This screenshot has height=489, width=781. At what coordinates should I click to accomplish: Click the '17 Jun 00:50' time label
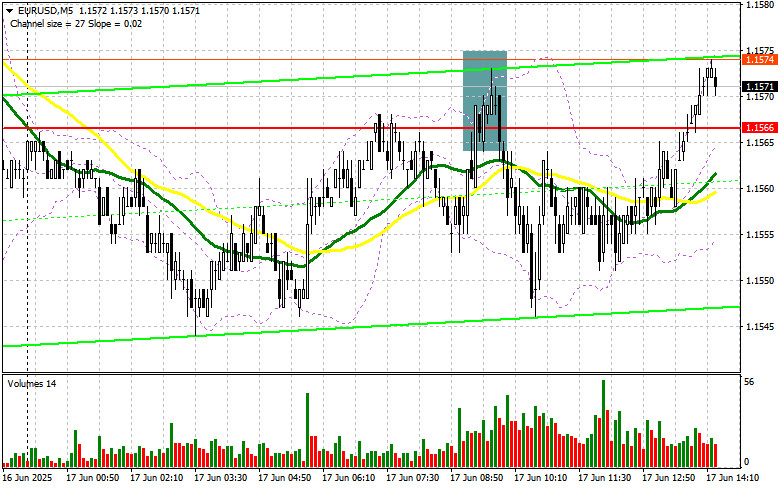tap(93, 478)
